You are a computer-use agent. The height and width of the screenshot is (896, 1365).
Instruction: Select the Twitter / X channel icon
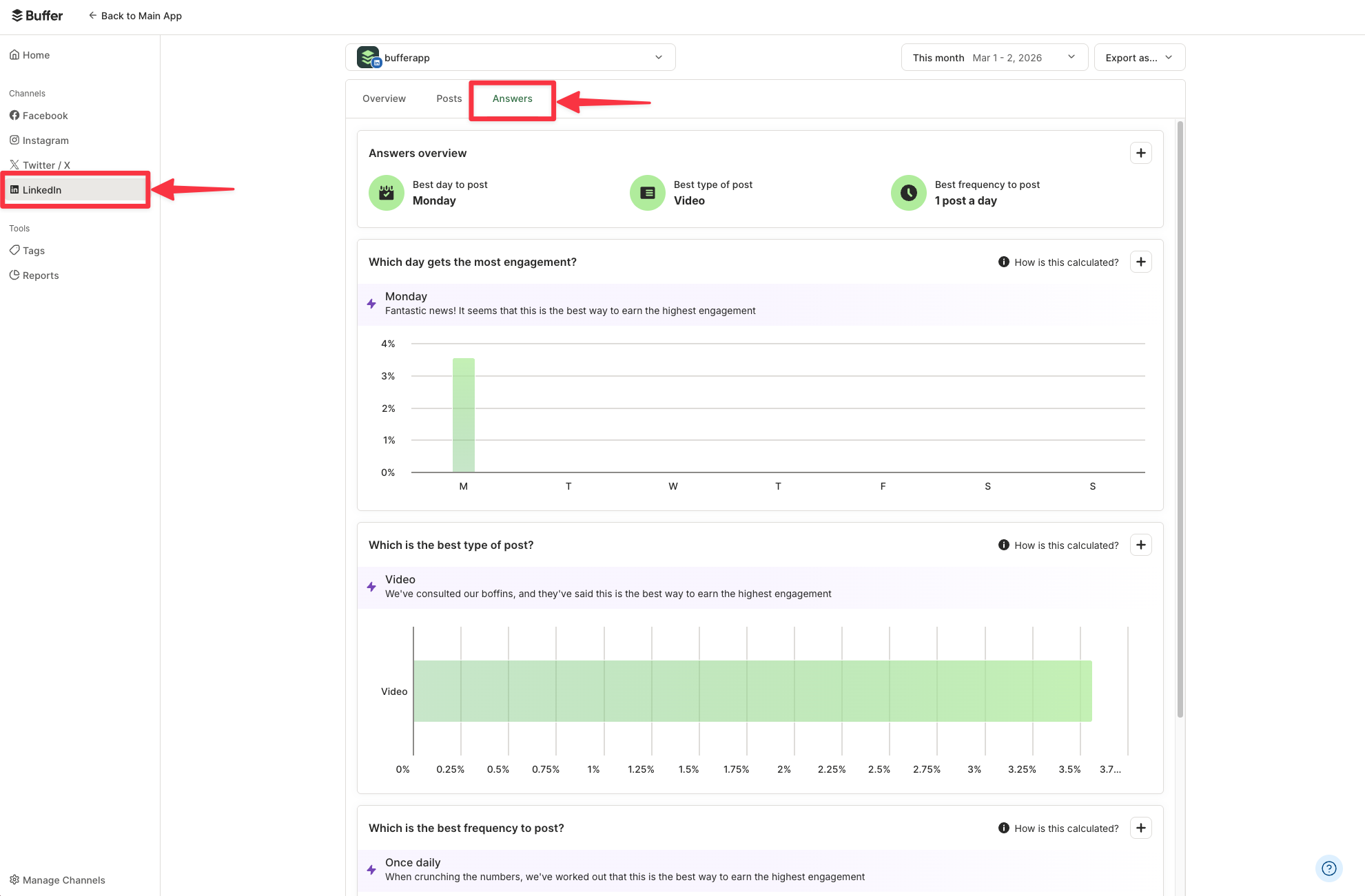click(14, 165)
